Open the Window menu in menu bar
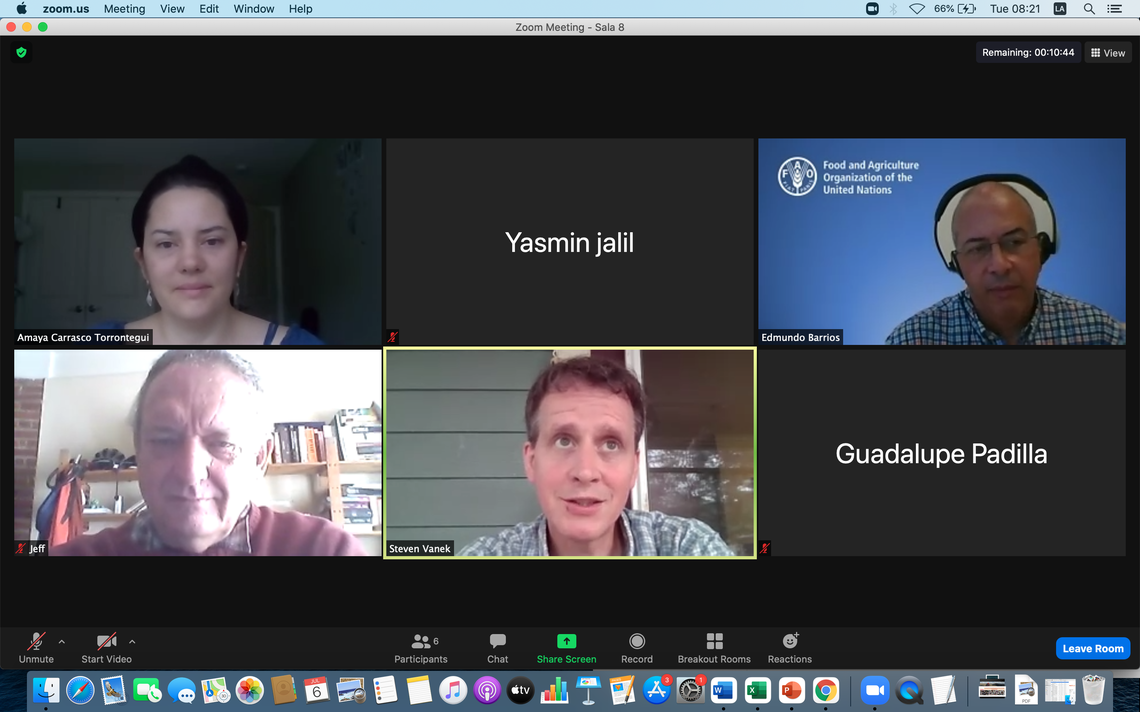1140x712 pixels. pyautogui.click(x=254, y=9)
